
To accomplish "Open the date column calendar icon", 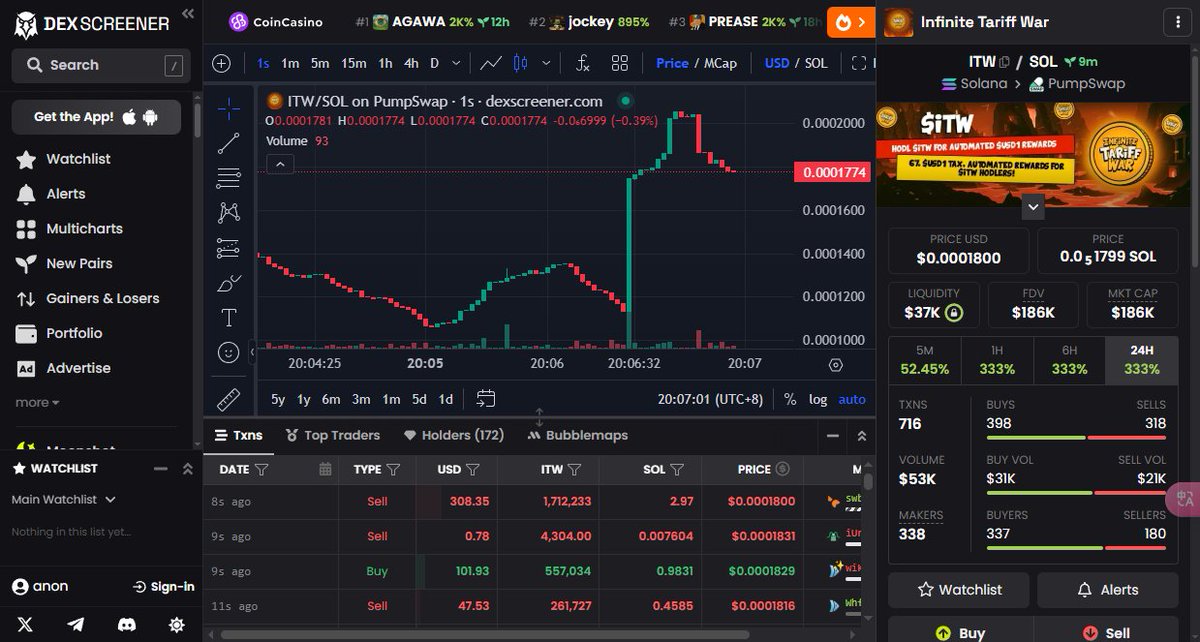I will coord(325,469).
